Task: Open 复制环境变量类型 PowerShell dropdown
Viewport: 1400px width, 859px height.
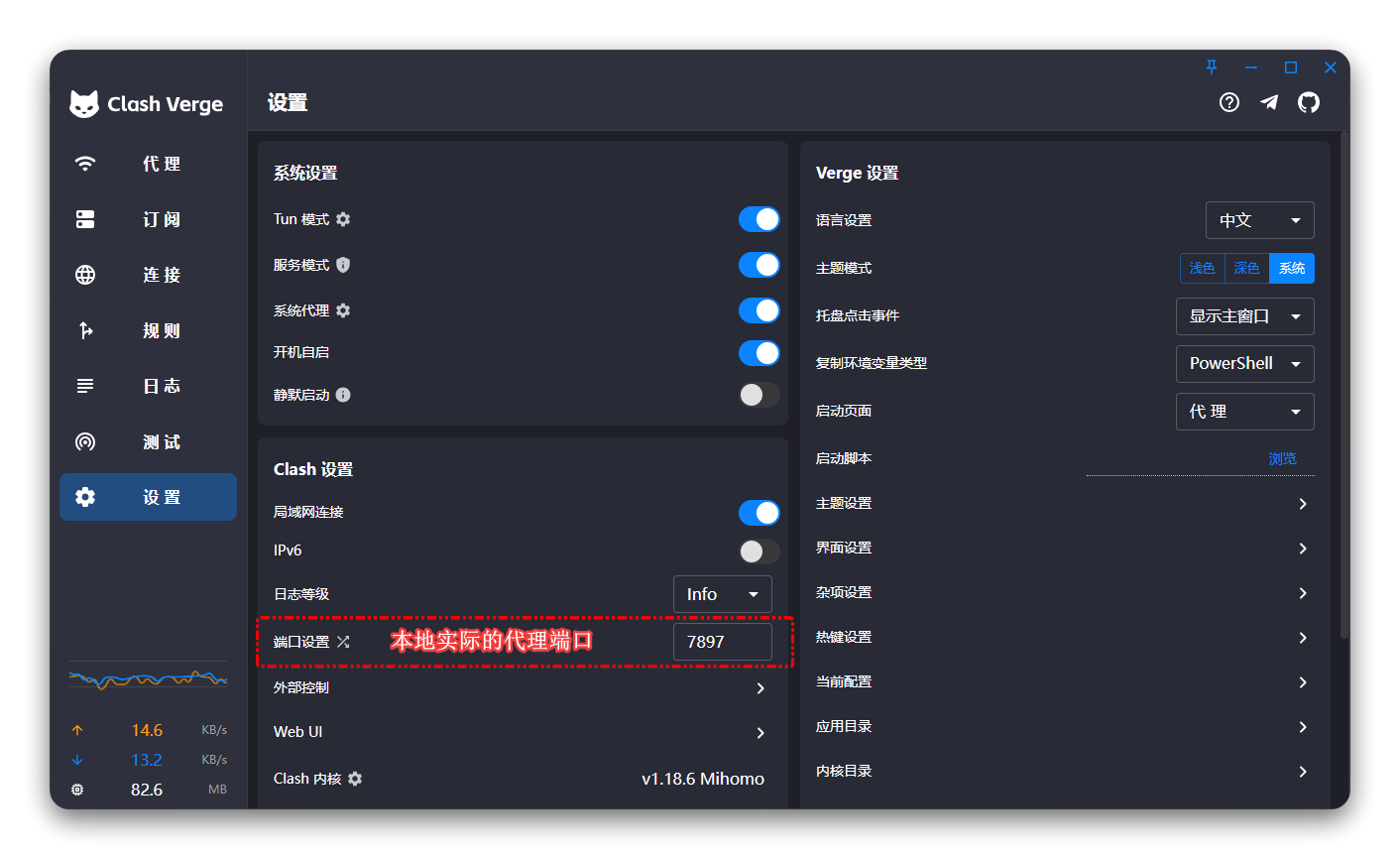Action: pyautogui.click(x=1245, y=364)
